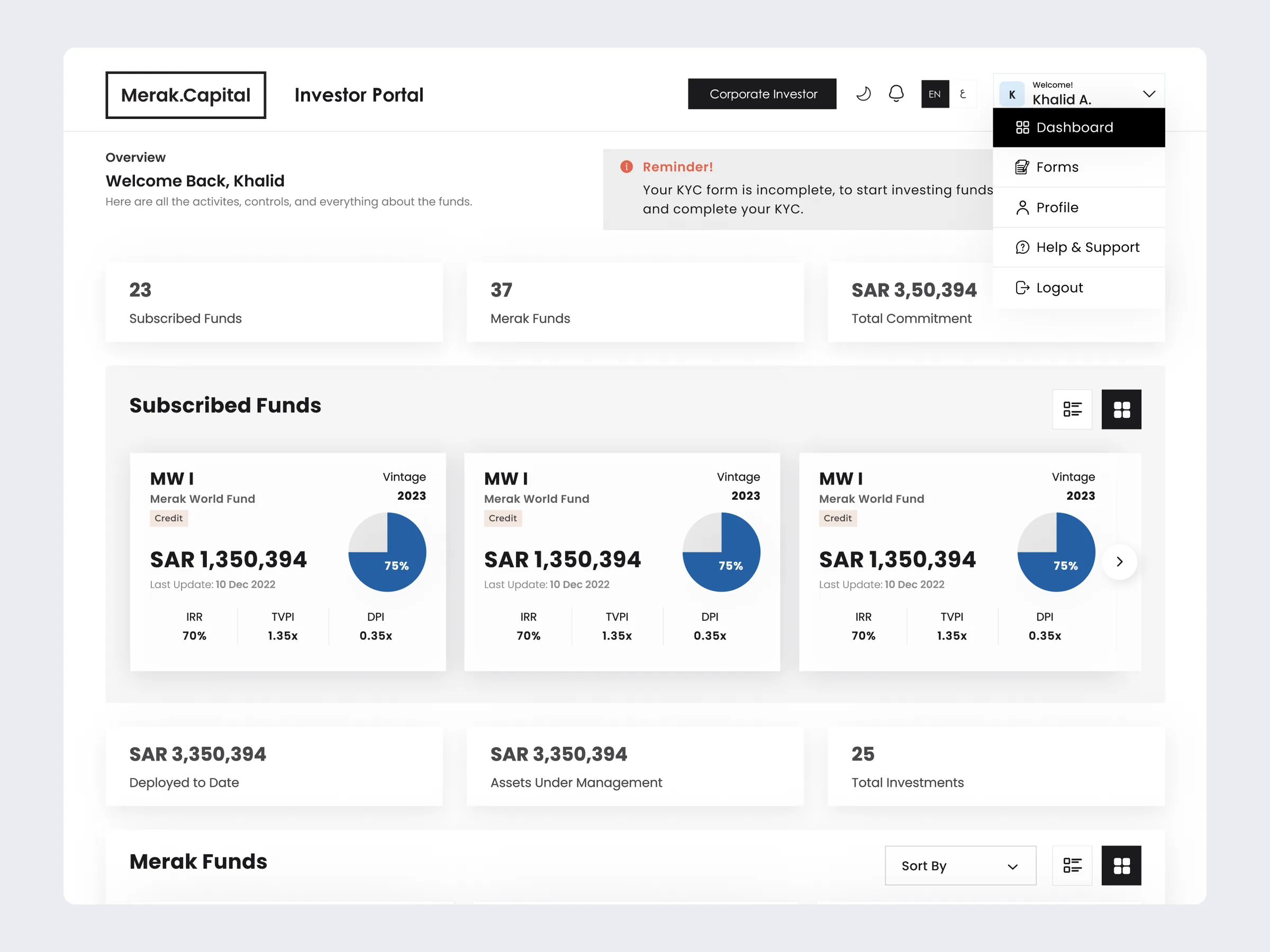
Task: Show next subscribed funds with arrow
Action: (1120, 562)
